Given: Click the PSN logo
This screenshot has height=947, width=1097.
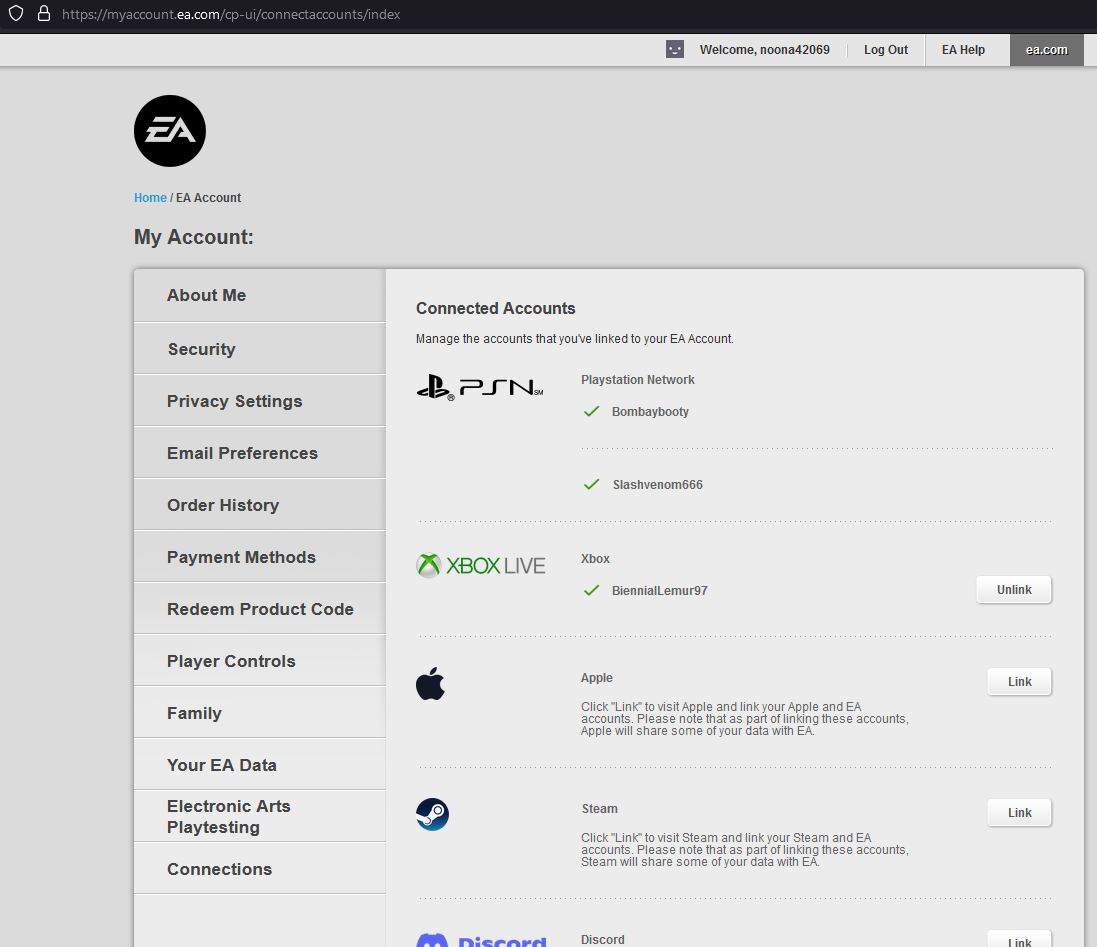Looking at the screenshot, I should (x=480, y=387).
